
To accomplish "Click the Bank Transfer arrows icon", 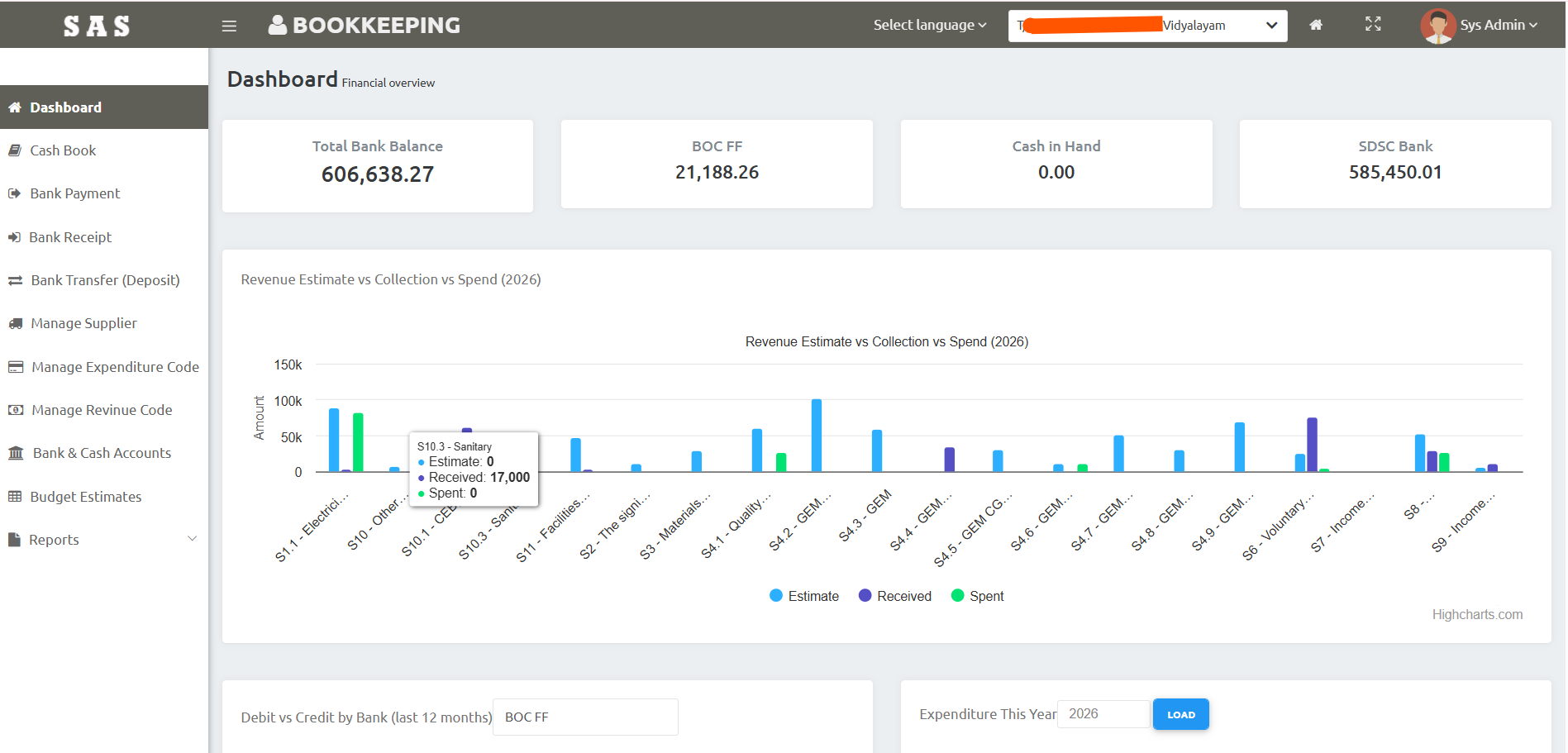I will click(15, 281).
